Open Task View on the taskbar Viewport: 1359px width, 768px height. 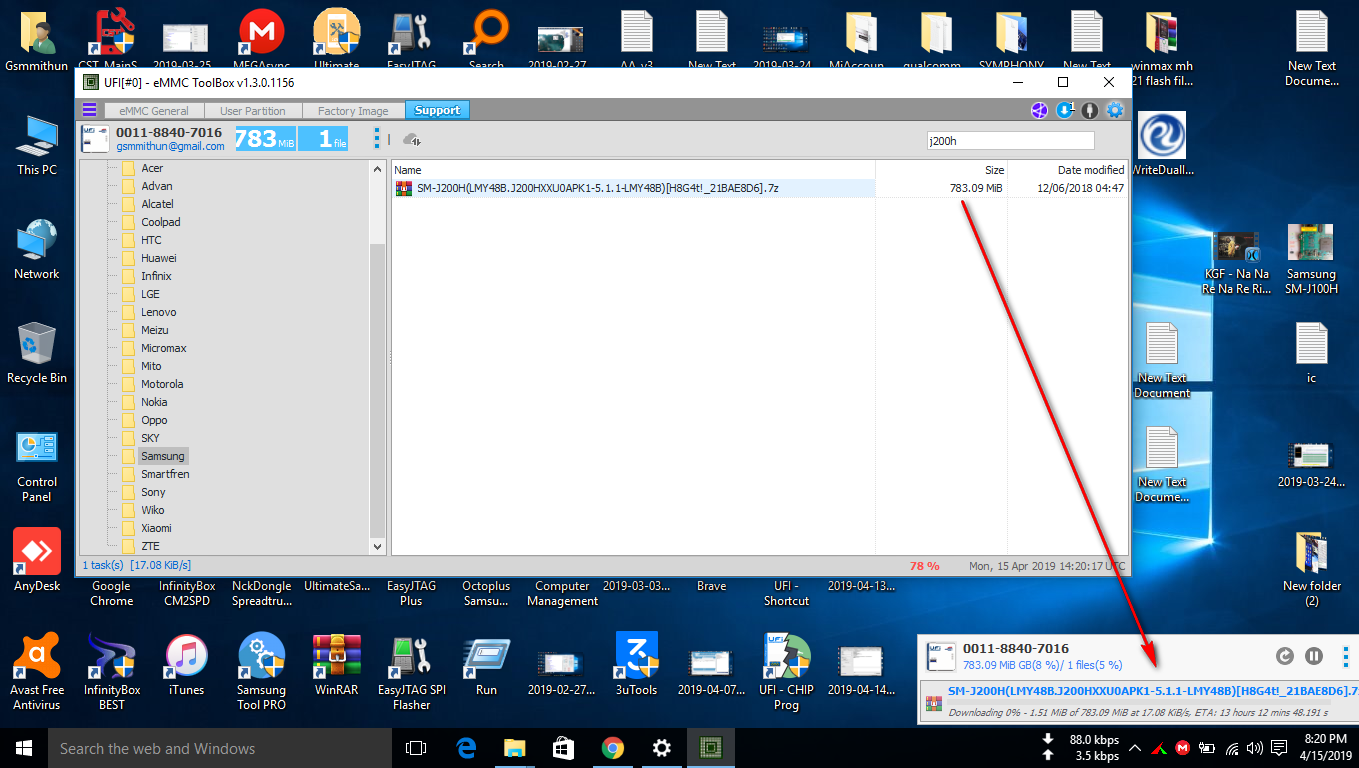[x=416, y=748]
